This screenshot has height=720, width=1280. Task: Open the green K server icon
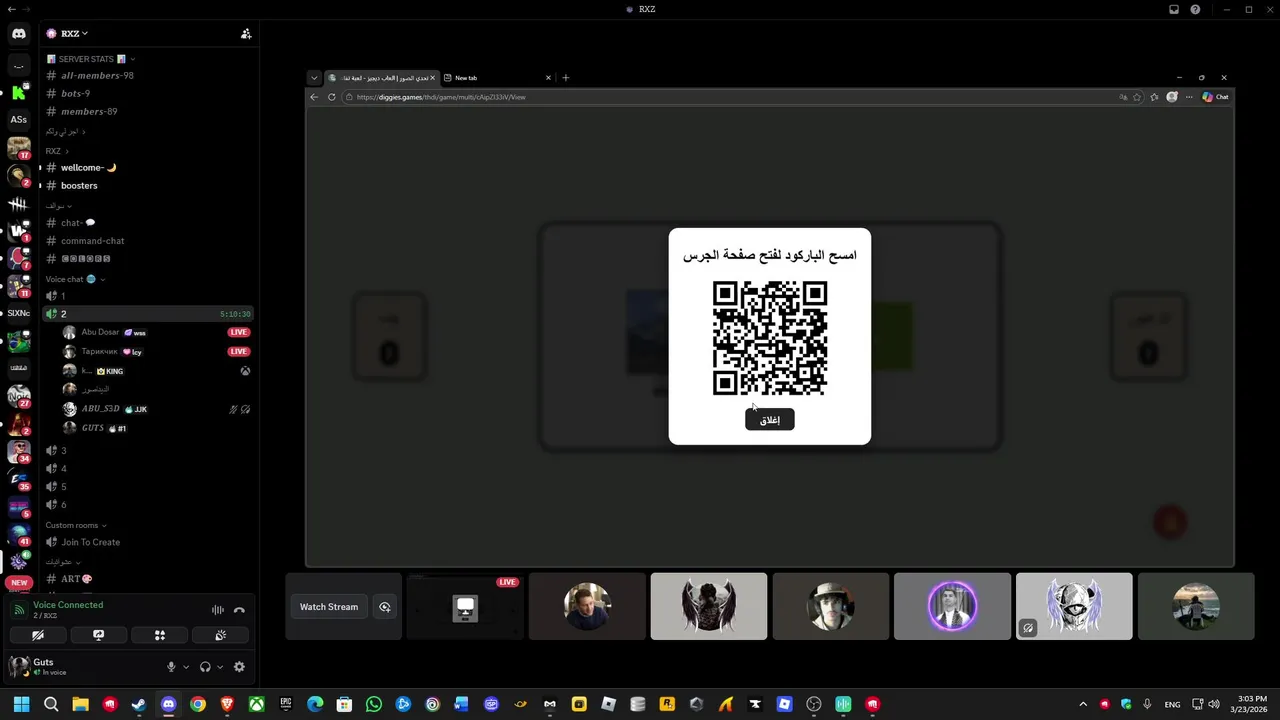coord(18,93)
